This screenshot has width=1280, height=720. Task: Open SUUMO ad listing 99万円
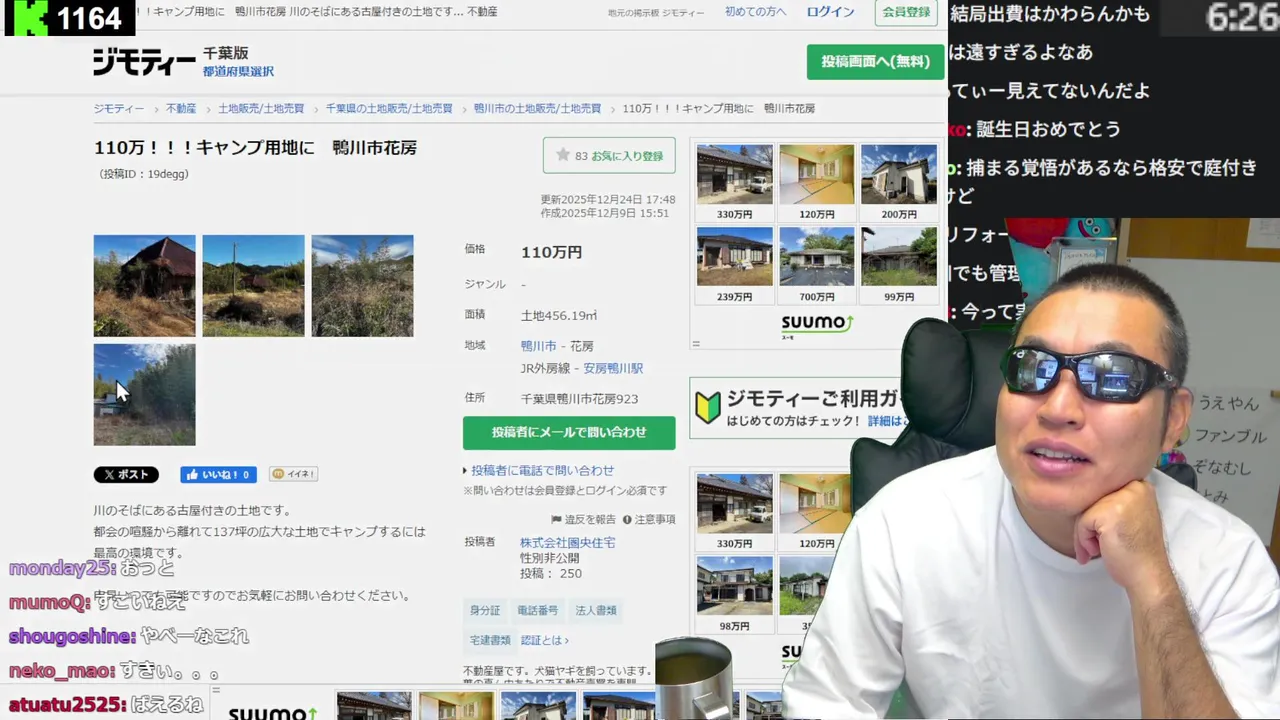pyautogui.click(x=899, y=265)
